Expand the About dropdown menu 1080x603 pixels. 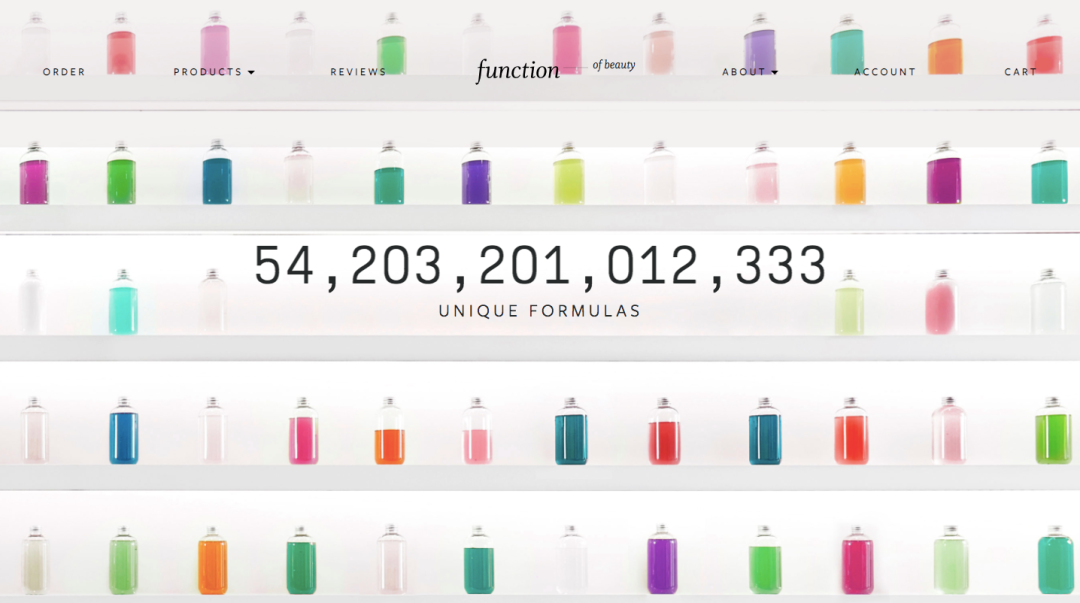[750, 72]
